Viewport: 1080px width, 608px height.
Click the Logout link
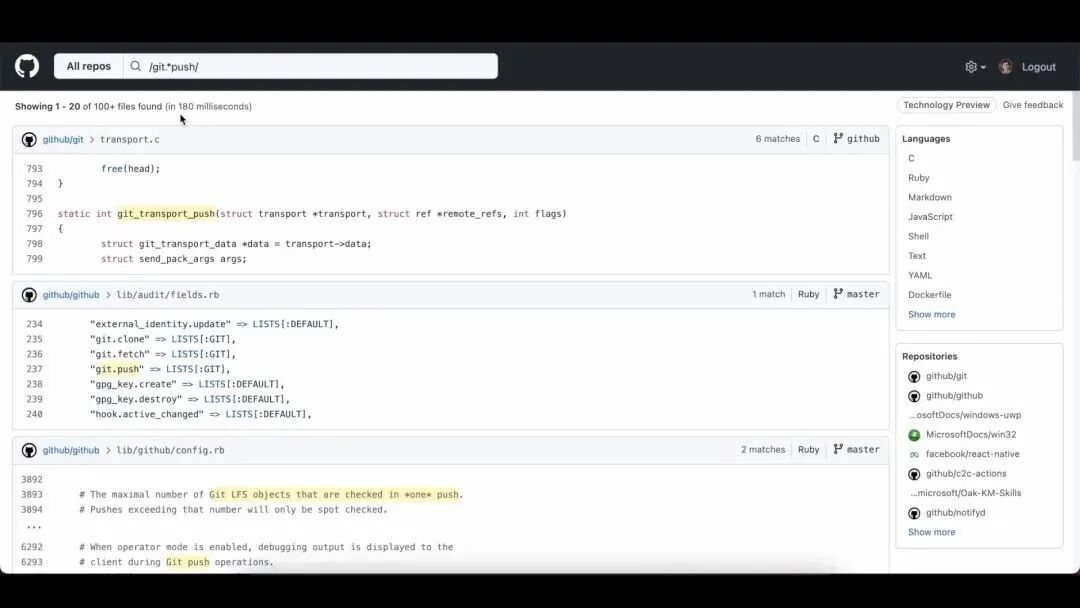pyautogui.click(x=1039, y=67)
